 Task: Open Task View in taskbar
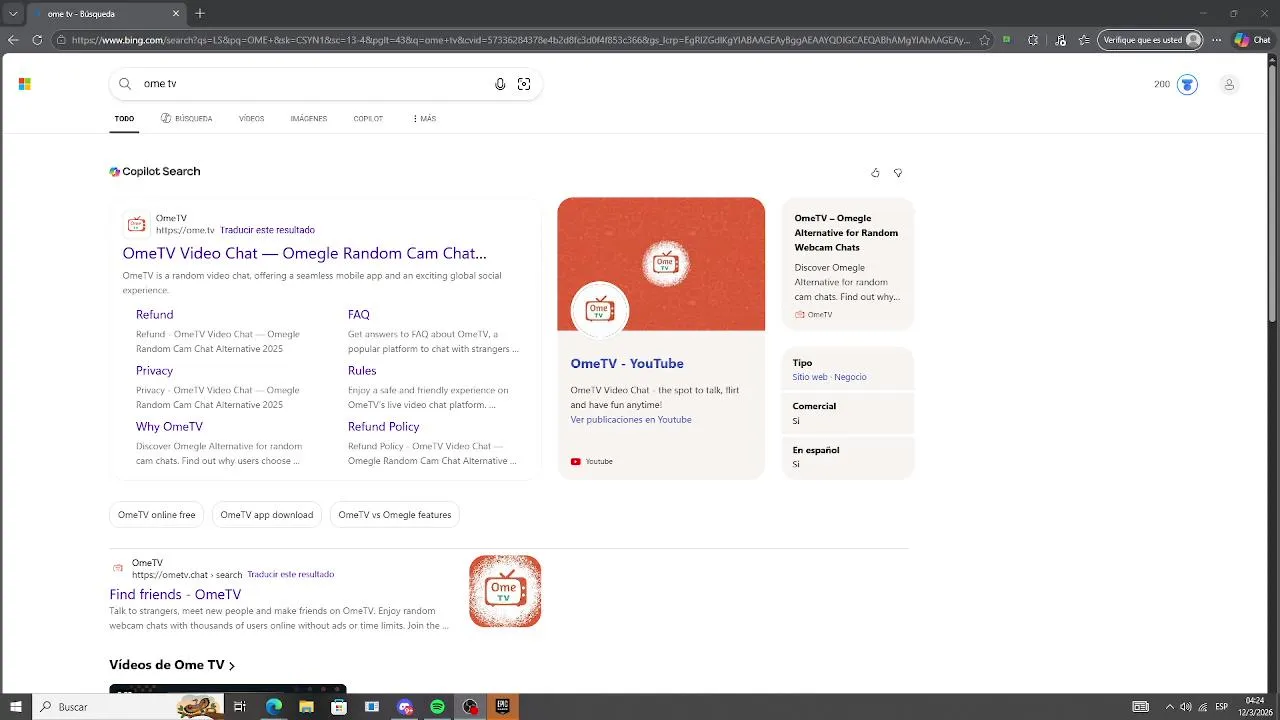coord(240,707)
